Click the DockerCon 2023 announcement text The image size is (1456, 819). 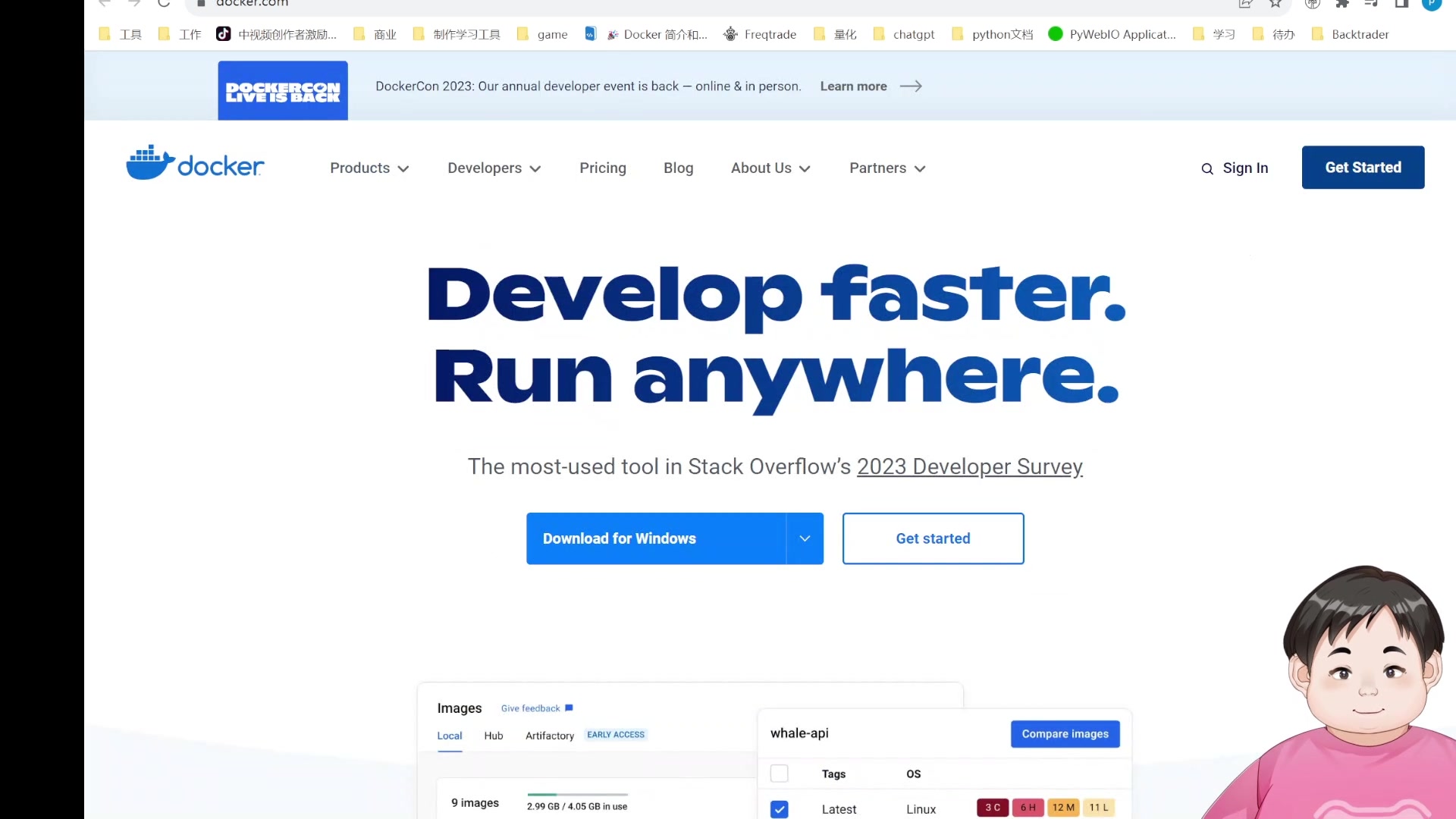588,86
